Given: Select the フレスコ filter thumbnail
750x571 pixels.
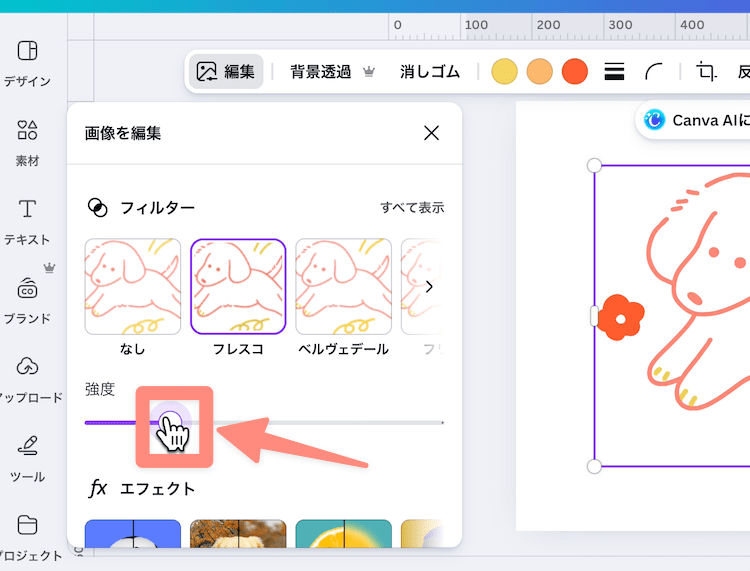Looking at the screenshot, I should tap(238, 287).
